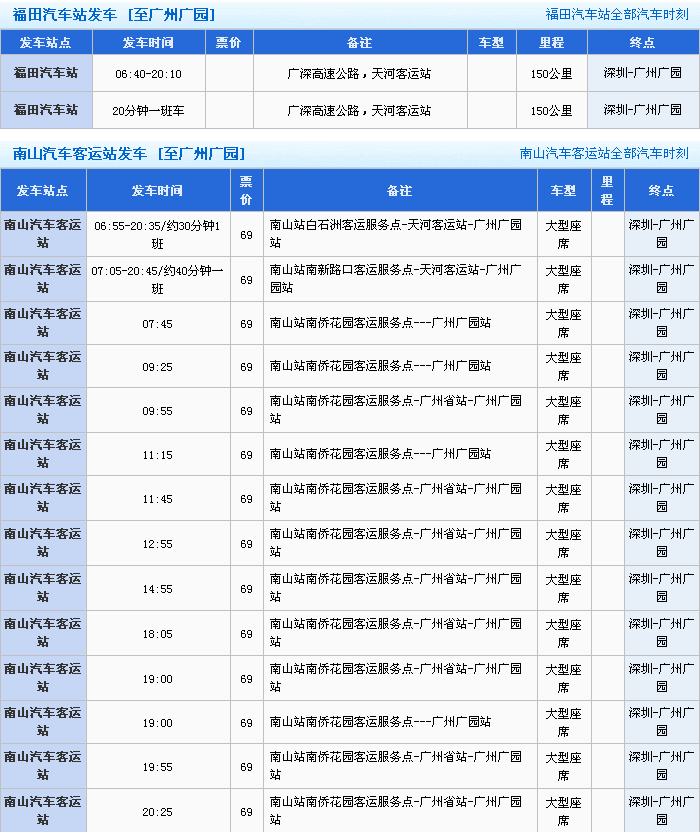
Task: Click 深圳-广州广园 in the 12:55 row
Action: [661, 543]
